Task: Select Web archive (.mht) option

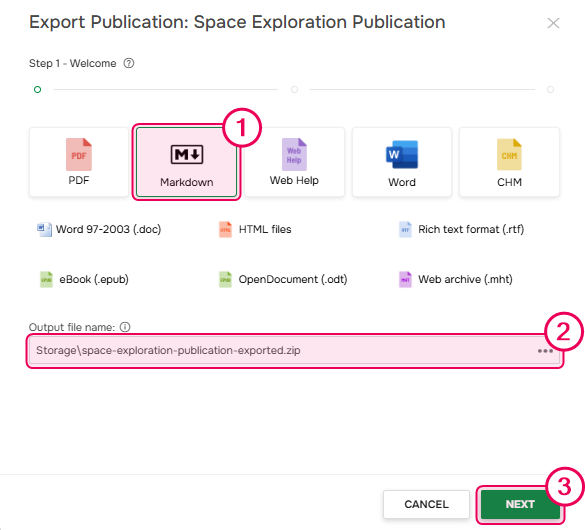Action: point(456,279)
